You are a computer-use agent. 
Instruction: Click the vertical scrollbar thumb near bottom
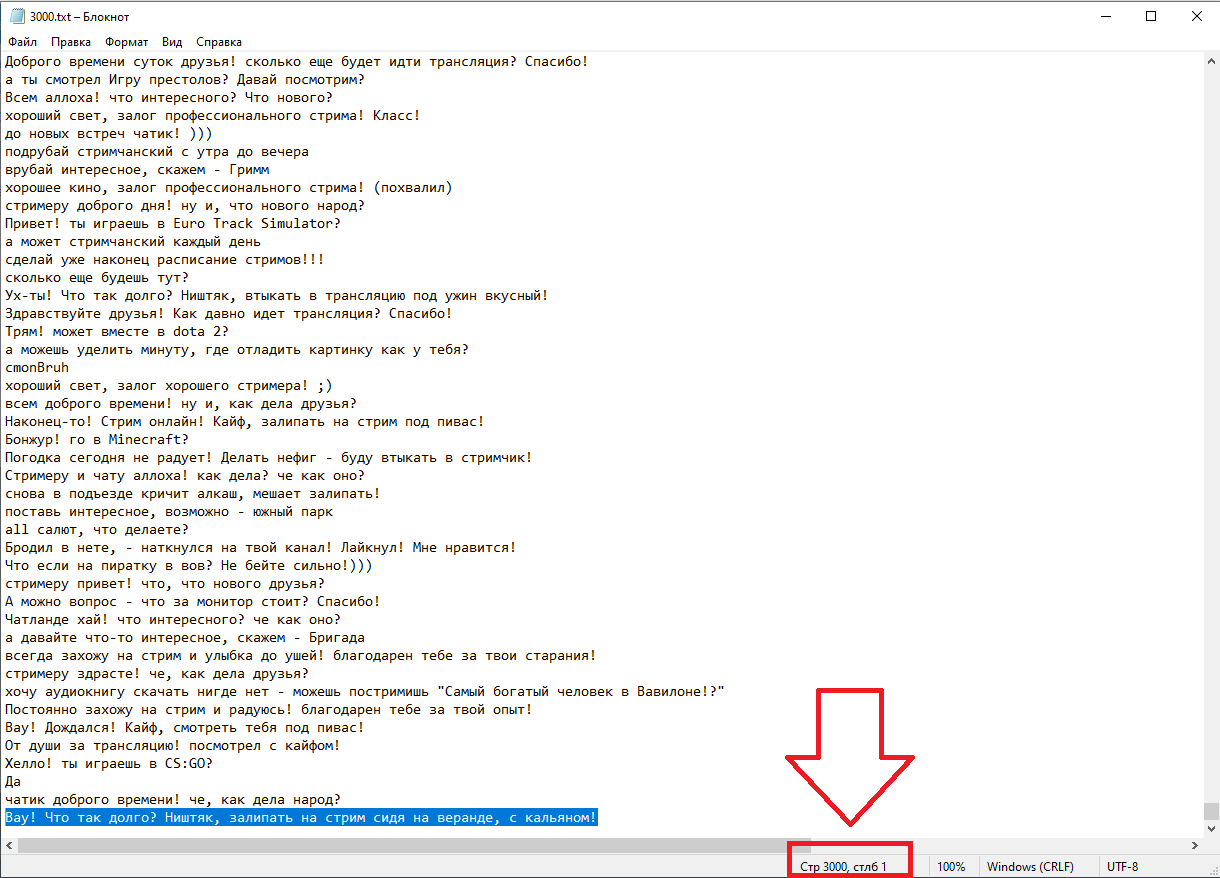click(1211, 811)
